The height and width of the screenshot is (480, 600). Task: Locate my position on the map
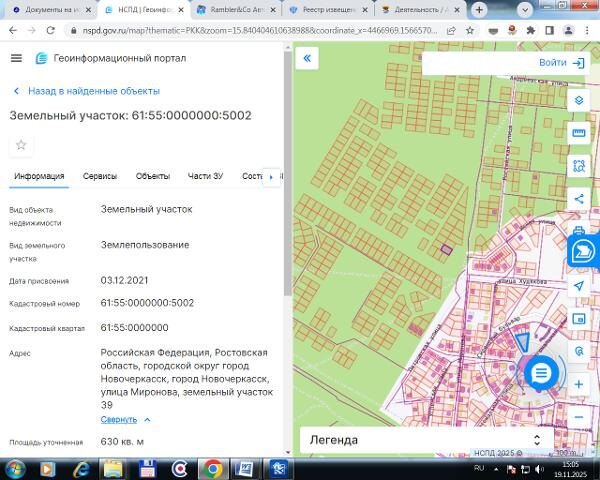[579, 286]
